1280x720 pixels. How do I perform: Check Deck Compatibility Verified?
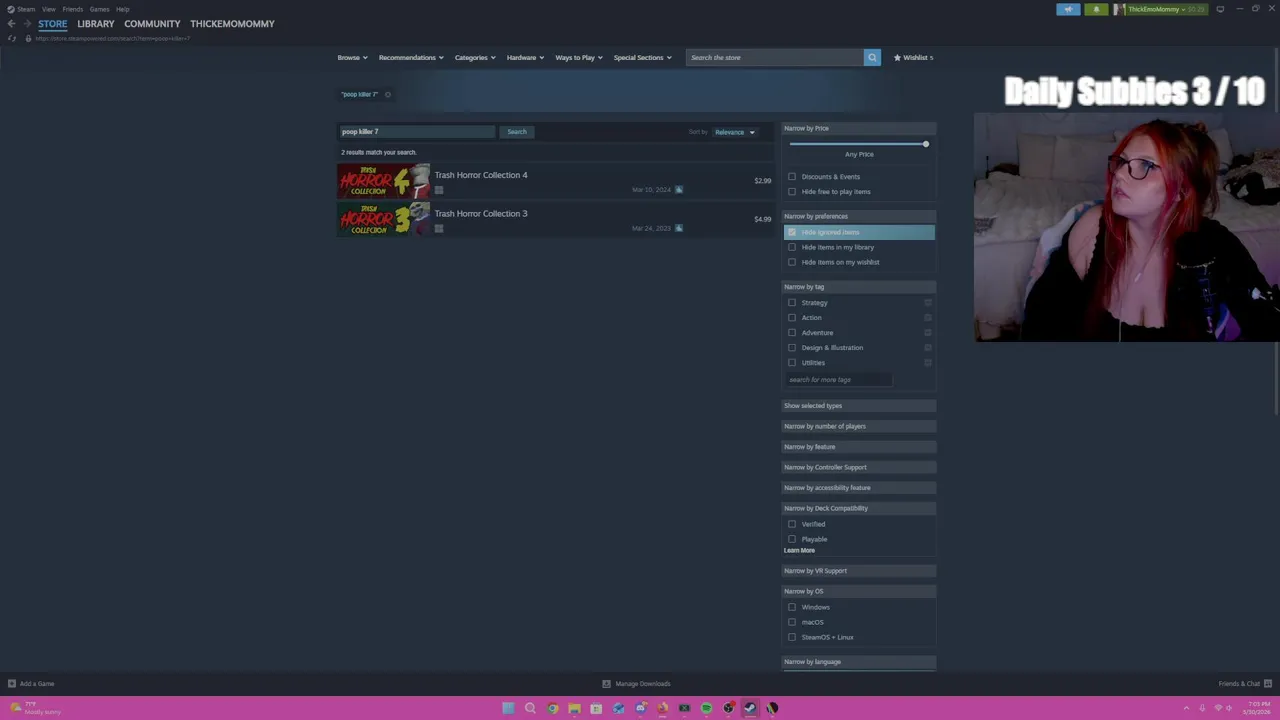click(792, 524)
